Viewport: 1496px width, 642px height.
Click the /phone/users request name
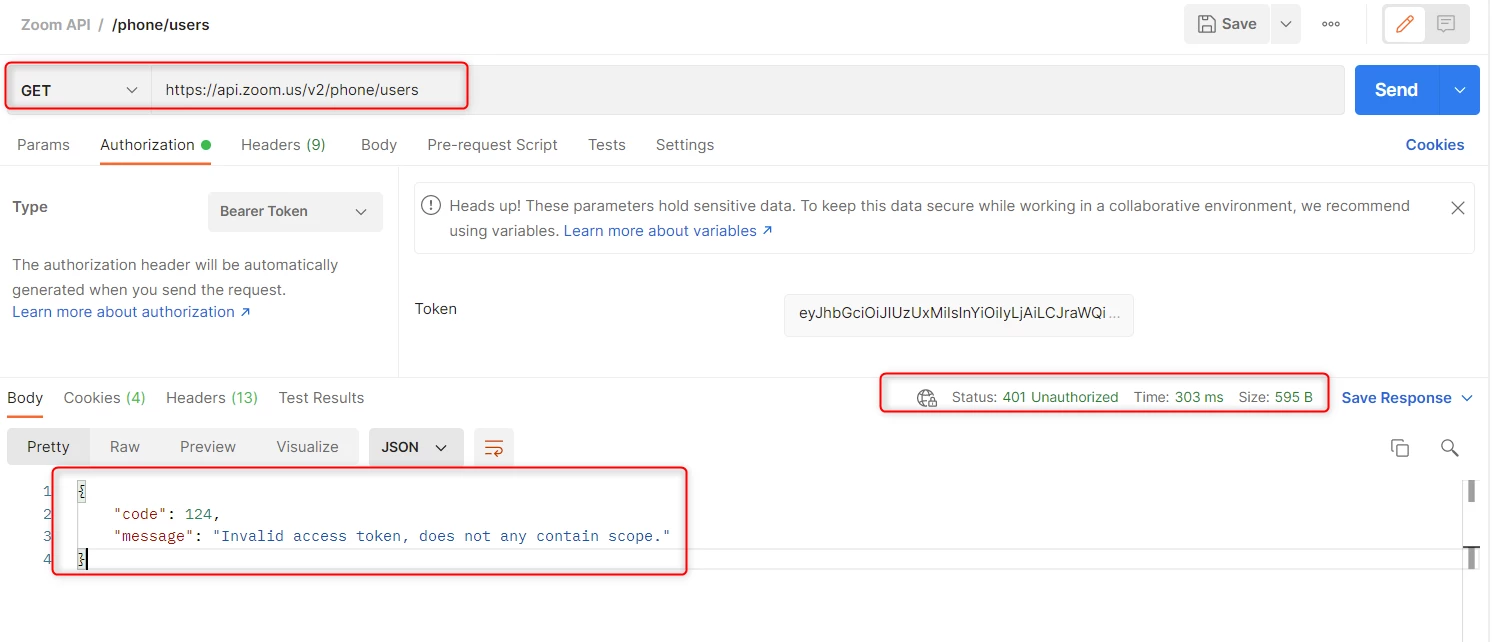(161, 25)
